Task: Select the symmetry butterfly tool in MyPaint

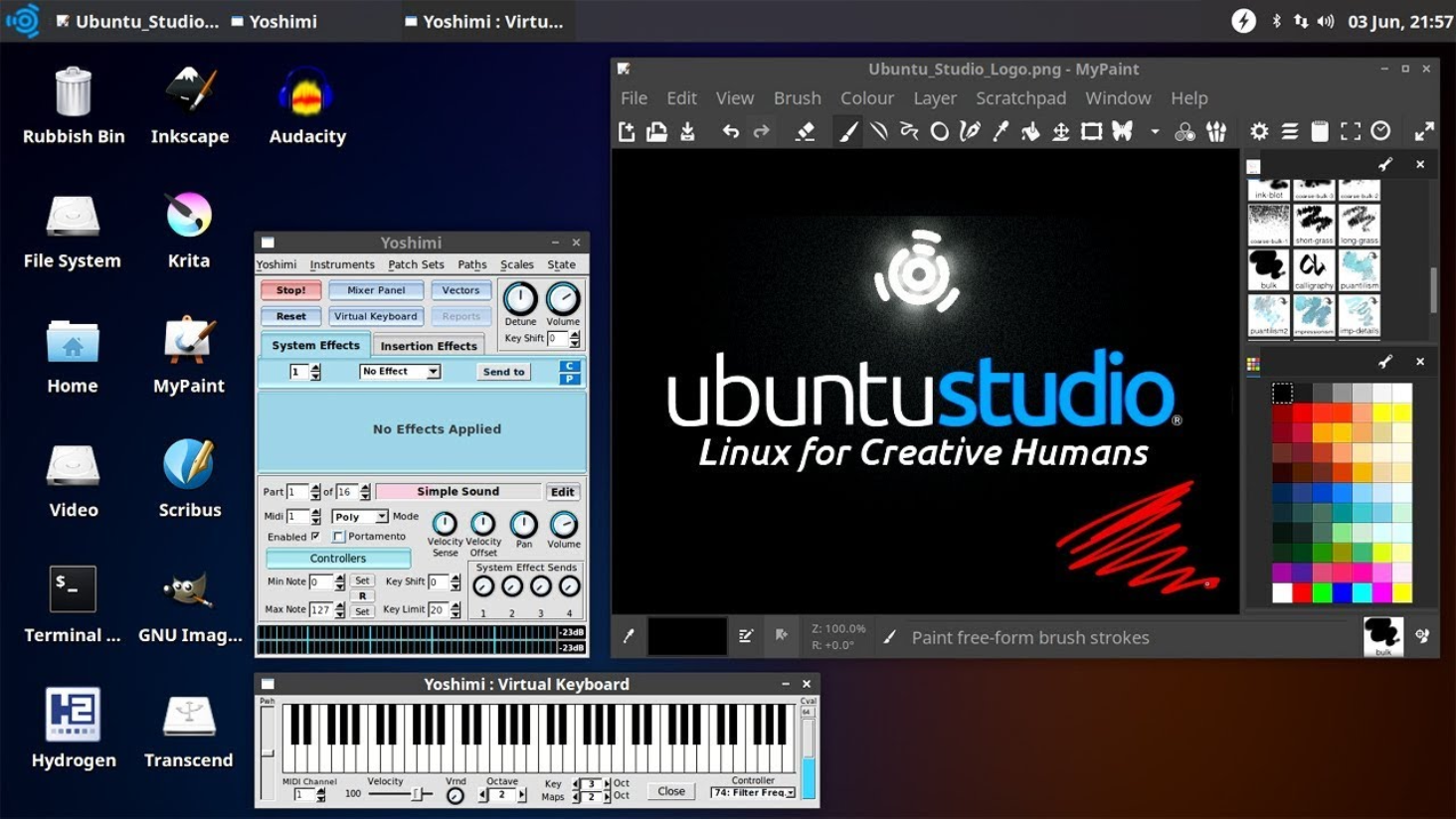Action: point(1122,131)
